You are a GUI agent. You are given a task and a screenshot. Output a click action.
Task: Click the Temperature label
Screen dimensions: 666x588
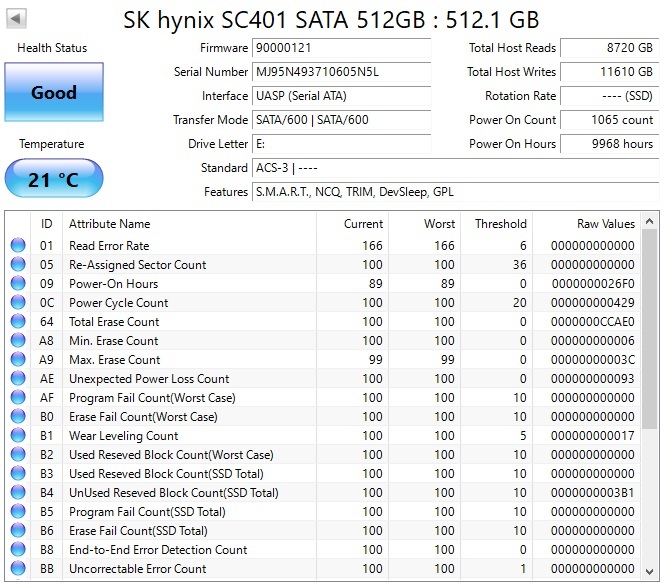[x=51, y=144]
